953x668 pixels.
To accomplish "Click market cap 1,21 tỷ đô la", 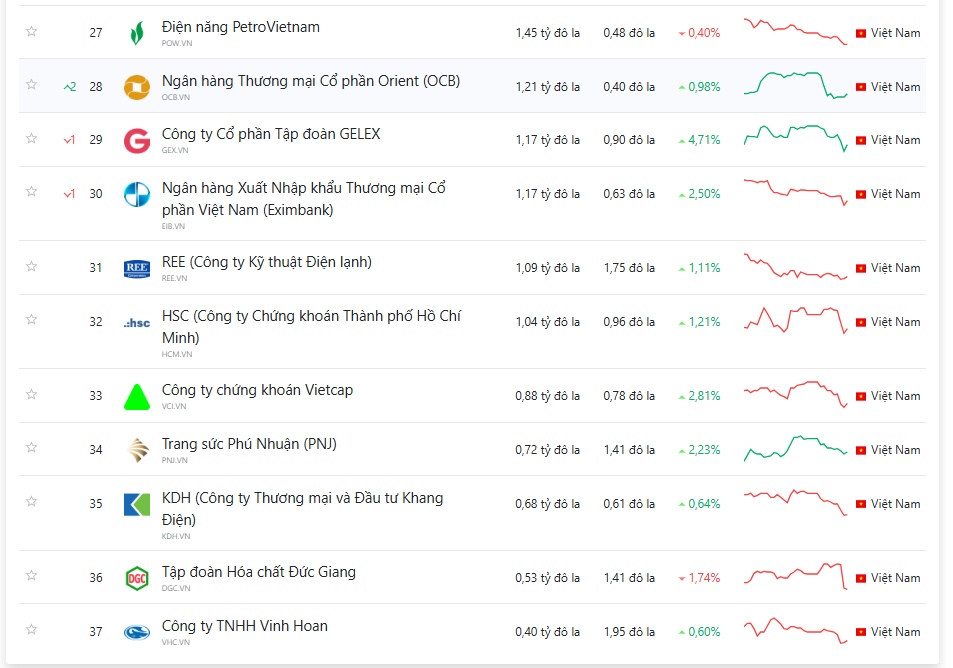I will tap(548, 87).
